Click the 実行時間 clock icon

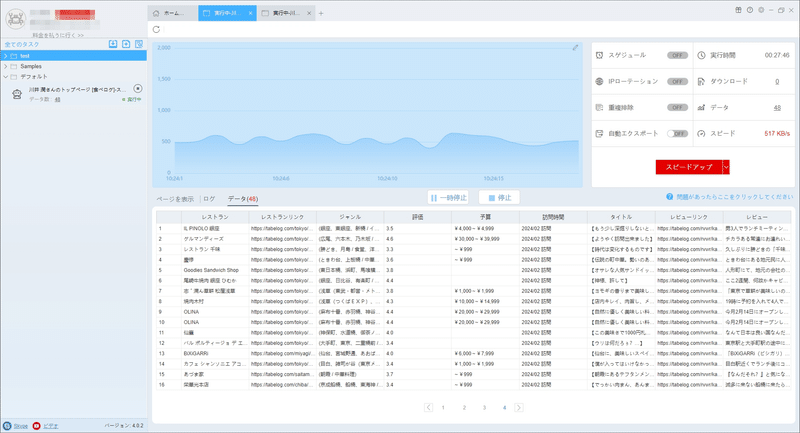click(702, 55)
